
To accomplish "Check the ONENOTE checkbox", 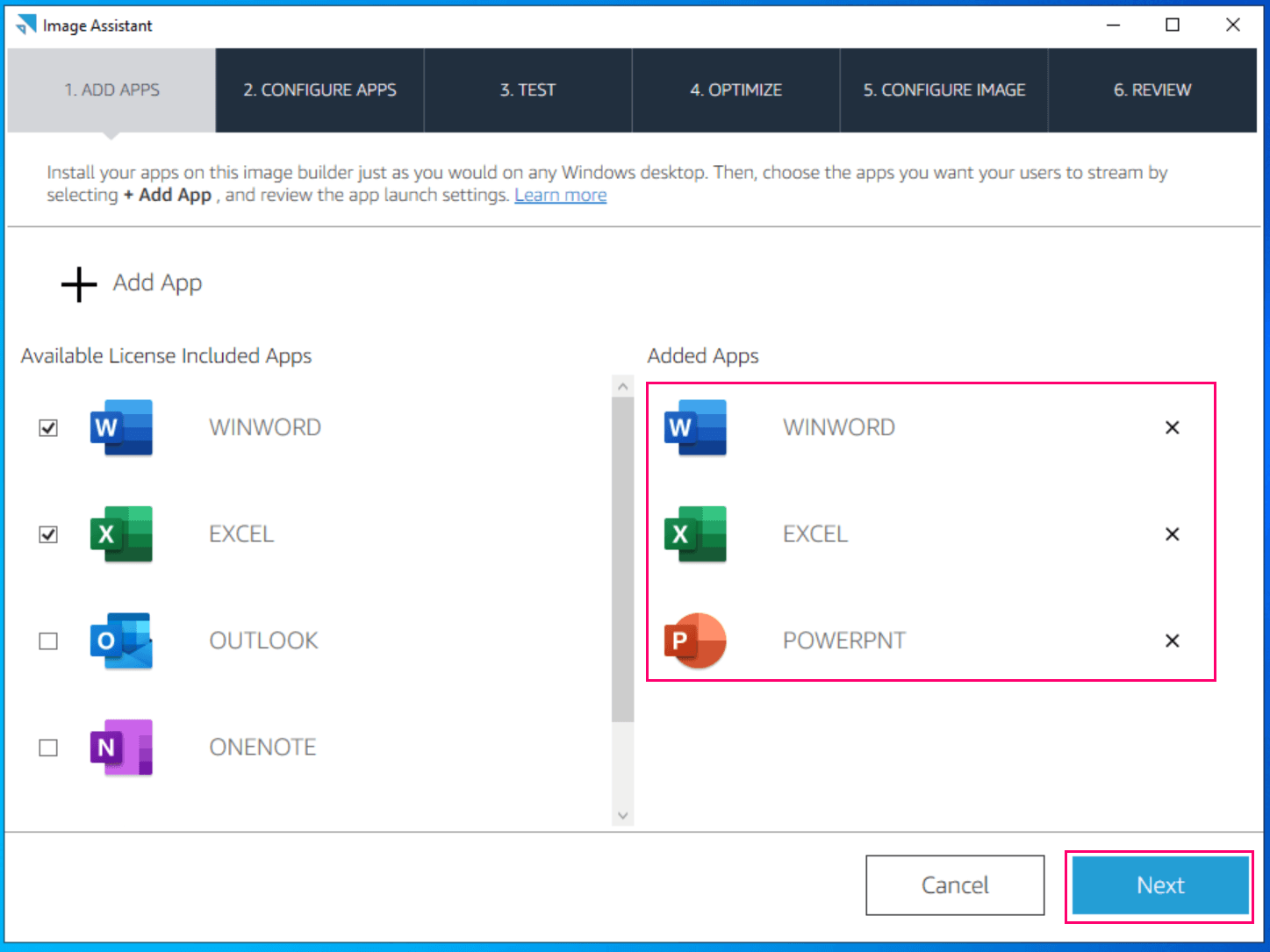I will tap(48, 747).
